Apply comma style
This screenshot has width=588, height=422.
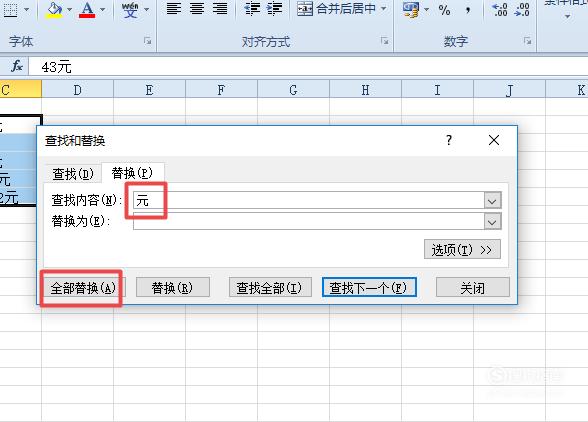468,10
